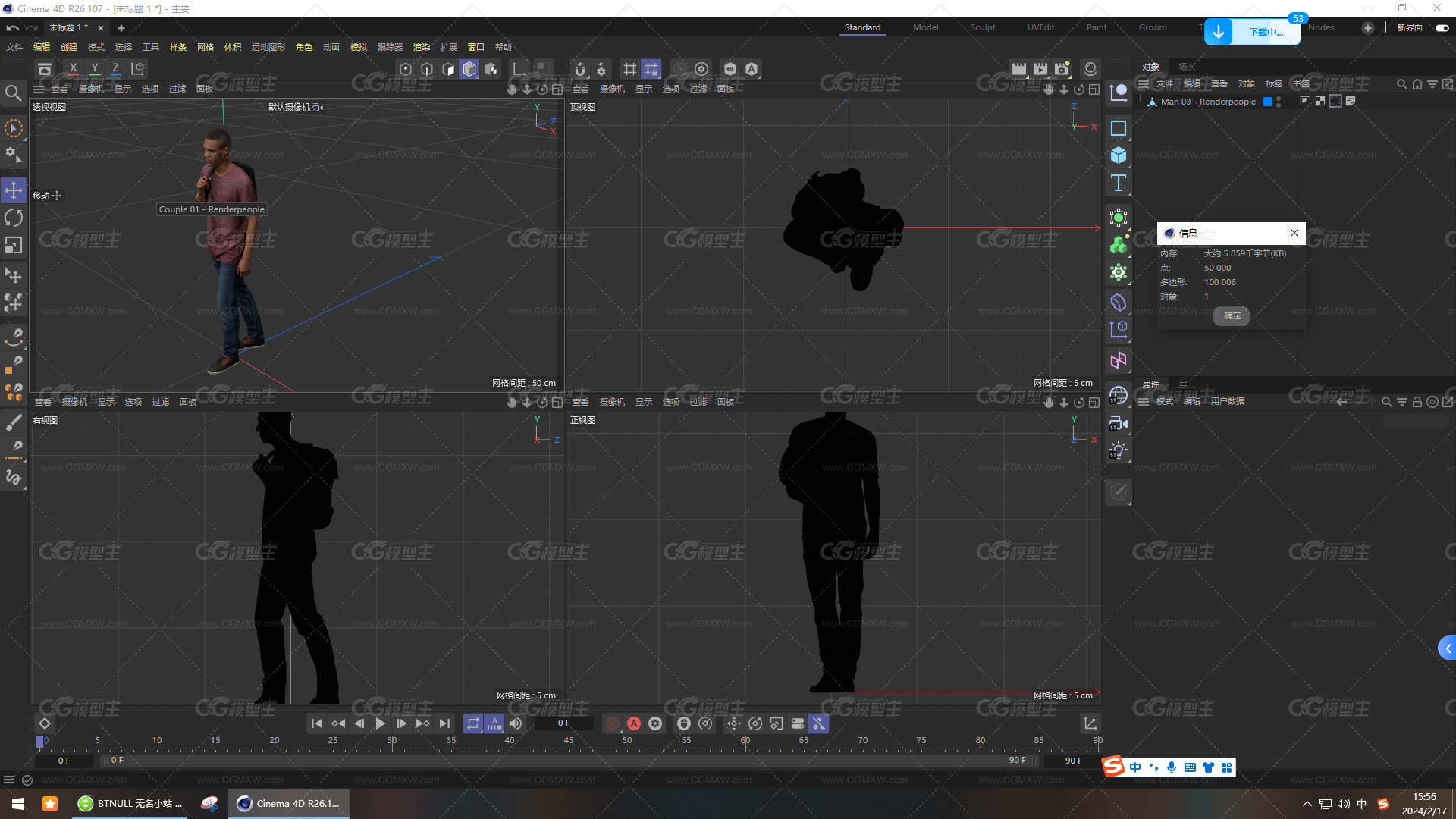Open the 运动图形 MoGraph menu
This screenshot has width=1456, height=819.
[x=268, y=47]
